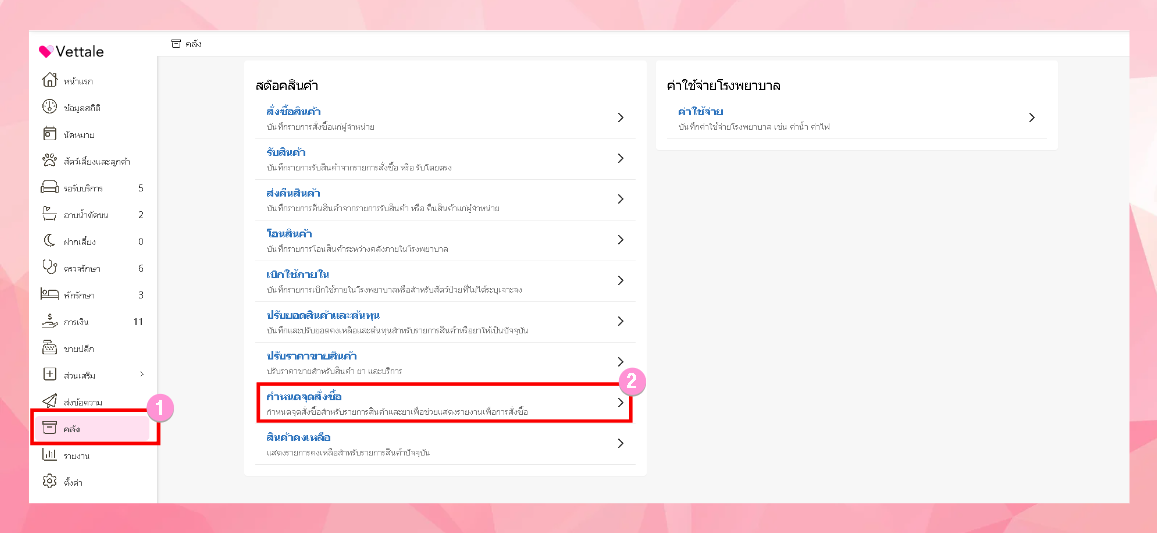This screenshot has height=533, width=1157.
Task: Click the description under สินค้าคงเหลือ
Action: [x=348, y=451]
